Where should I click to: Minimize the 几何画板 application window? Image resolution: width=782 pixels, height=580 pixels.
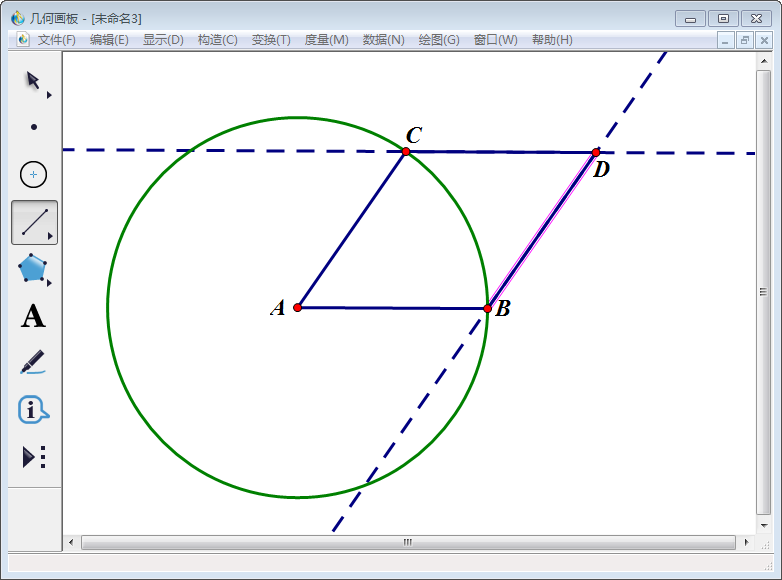click(690, 19)
